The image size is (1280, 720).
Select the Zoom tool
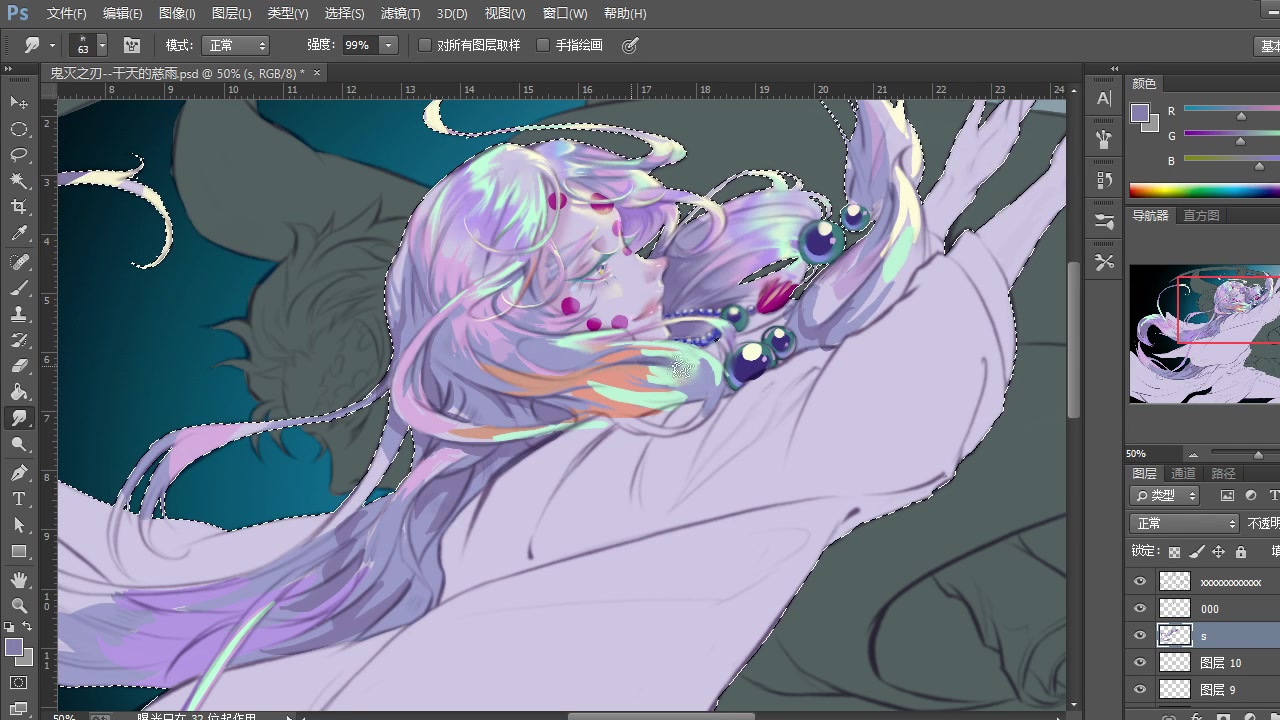[19, 606]
